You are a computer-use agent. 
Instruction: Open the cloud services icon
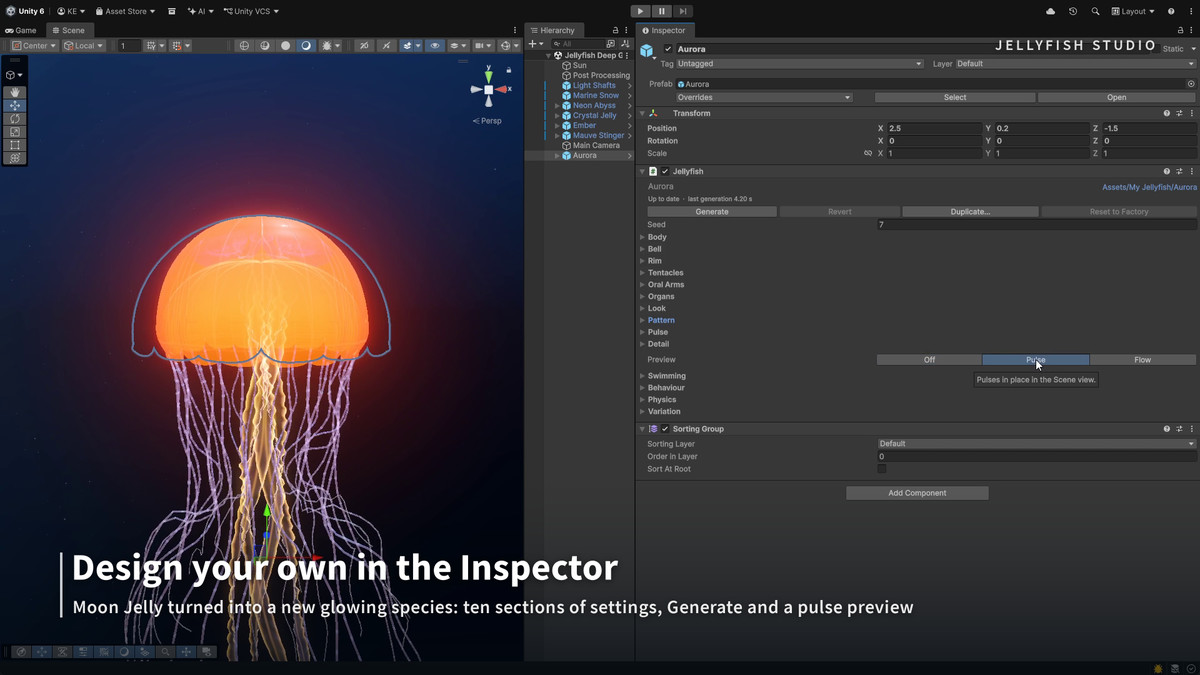(1050, 11)
